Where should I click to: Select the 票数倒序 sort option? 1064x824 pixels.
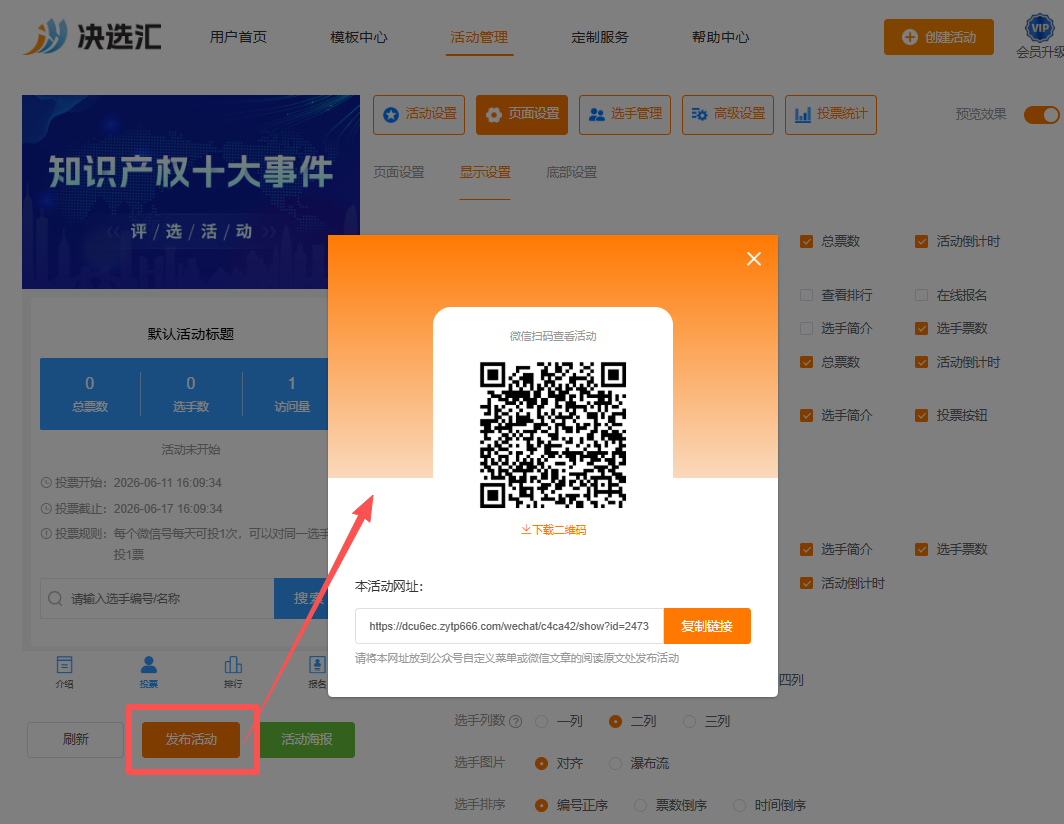pyautogui.click(x=640, y=806)
